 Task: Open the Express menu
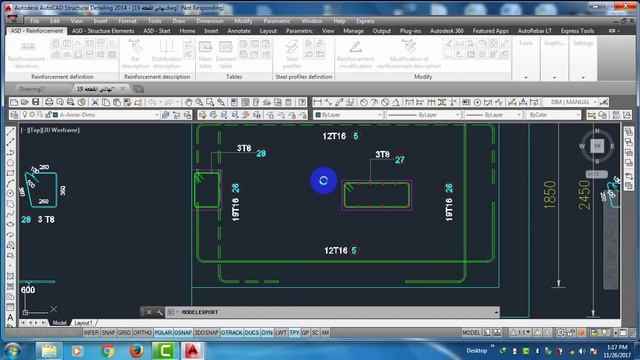365,21
